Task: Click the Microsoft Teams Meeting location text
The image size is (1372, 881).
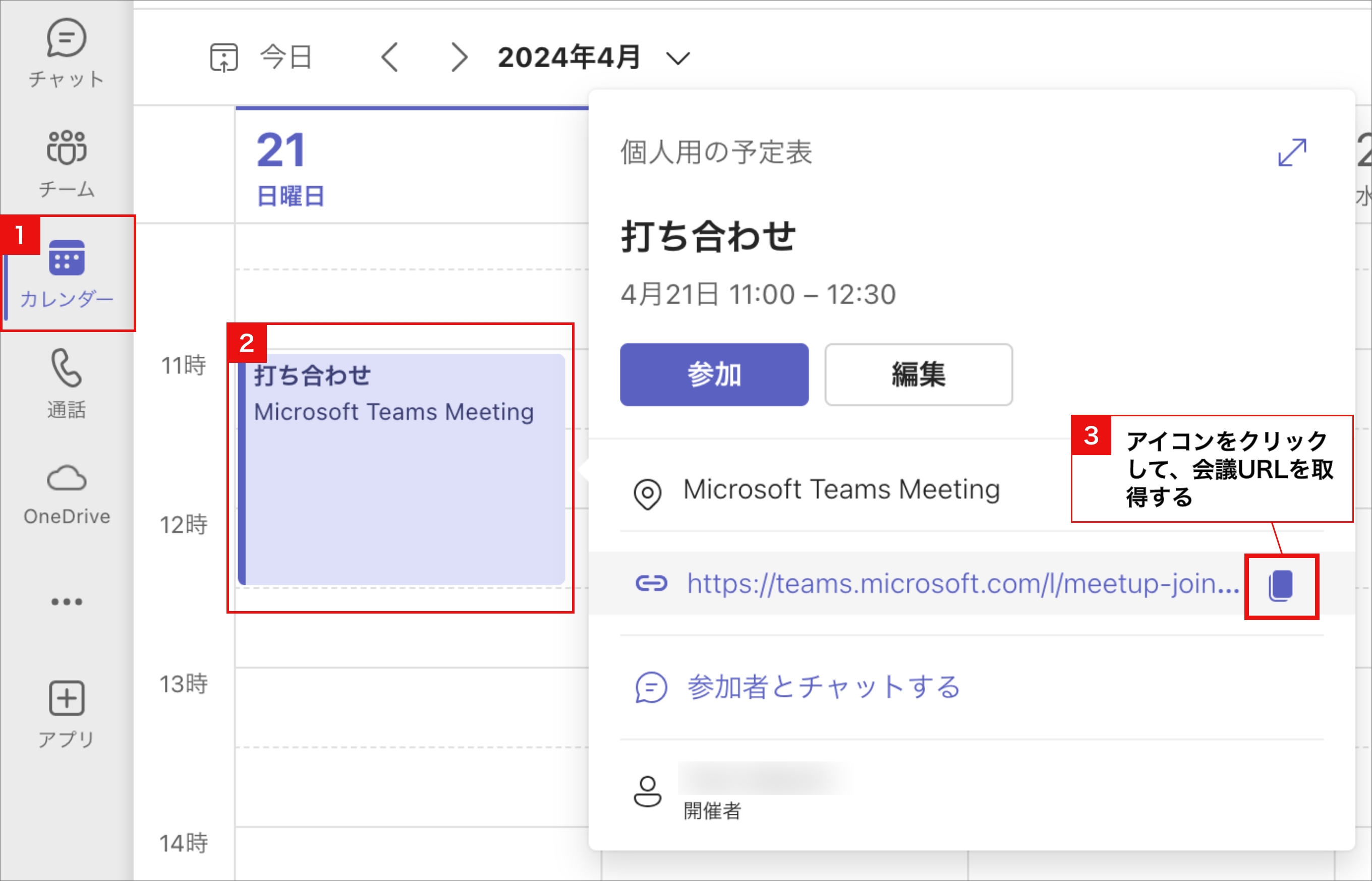Action: [x=841, y=490]
